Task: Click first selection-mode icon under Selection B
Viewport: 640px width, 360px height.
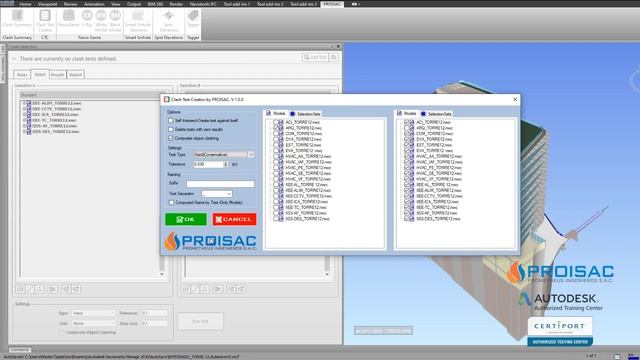Action: pos(186,289)
